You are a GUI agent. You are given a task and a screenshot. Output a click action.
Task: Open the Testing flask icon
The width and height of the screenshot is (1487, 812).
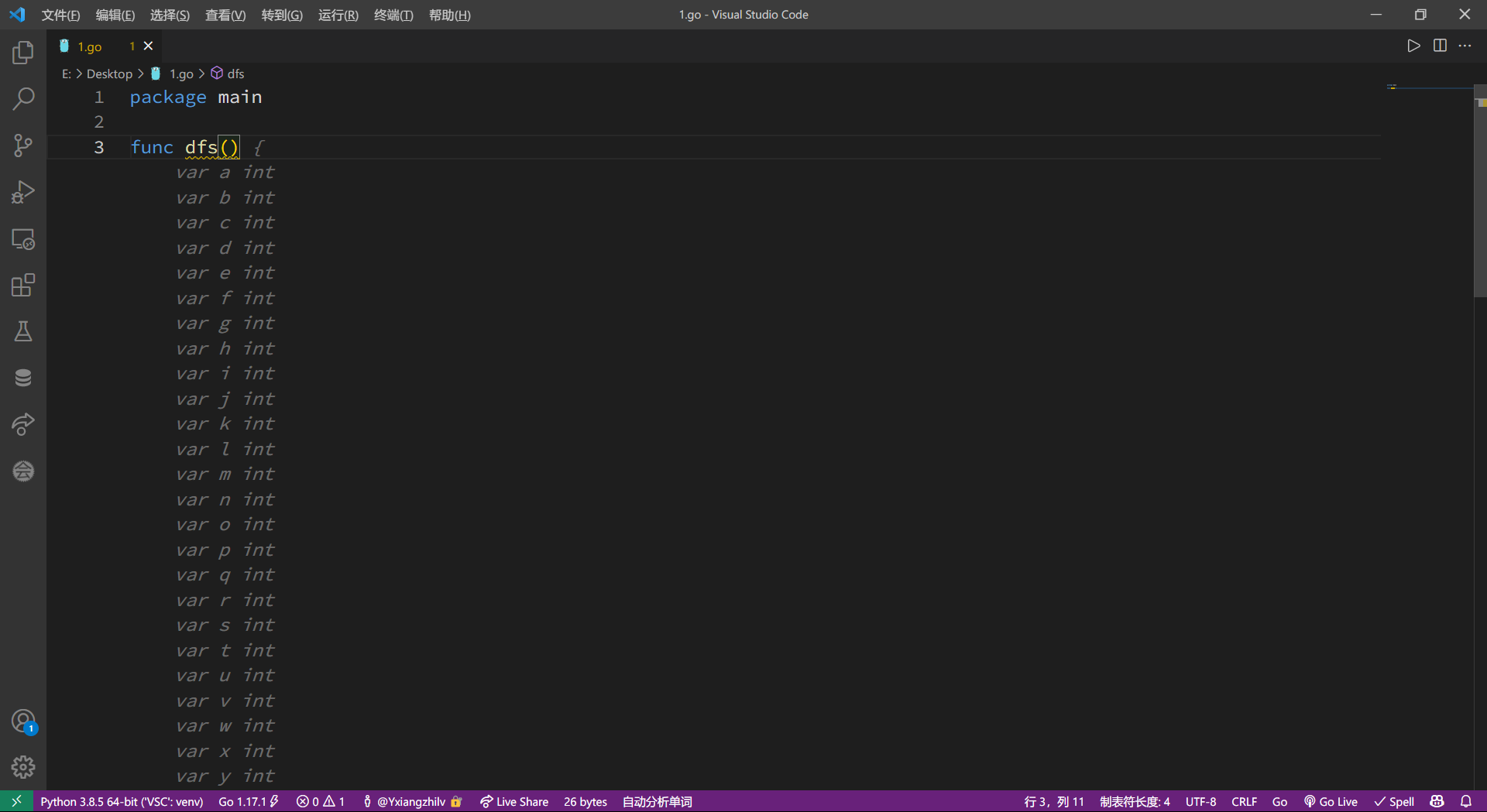(x=23, y=331)
